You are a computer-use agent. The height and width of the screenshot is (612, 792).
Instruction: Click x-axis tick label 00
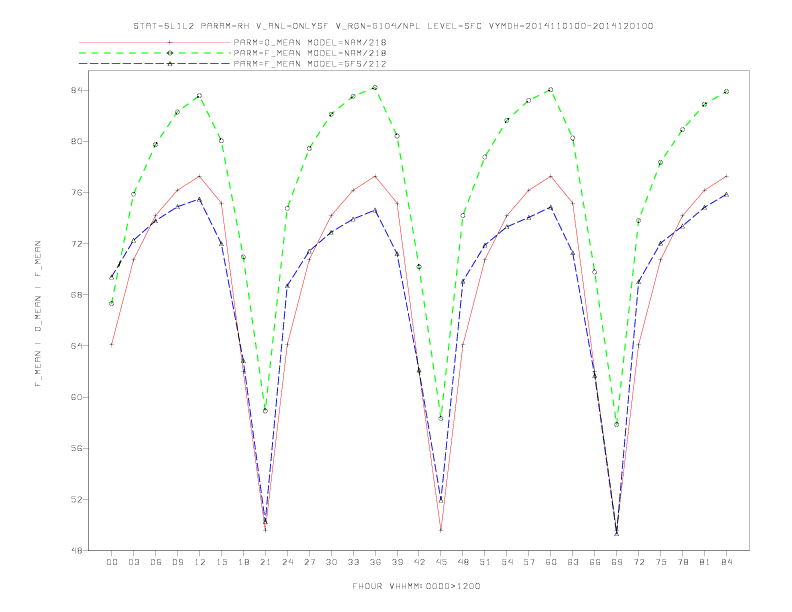point(112,562)
